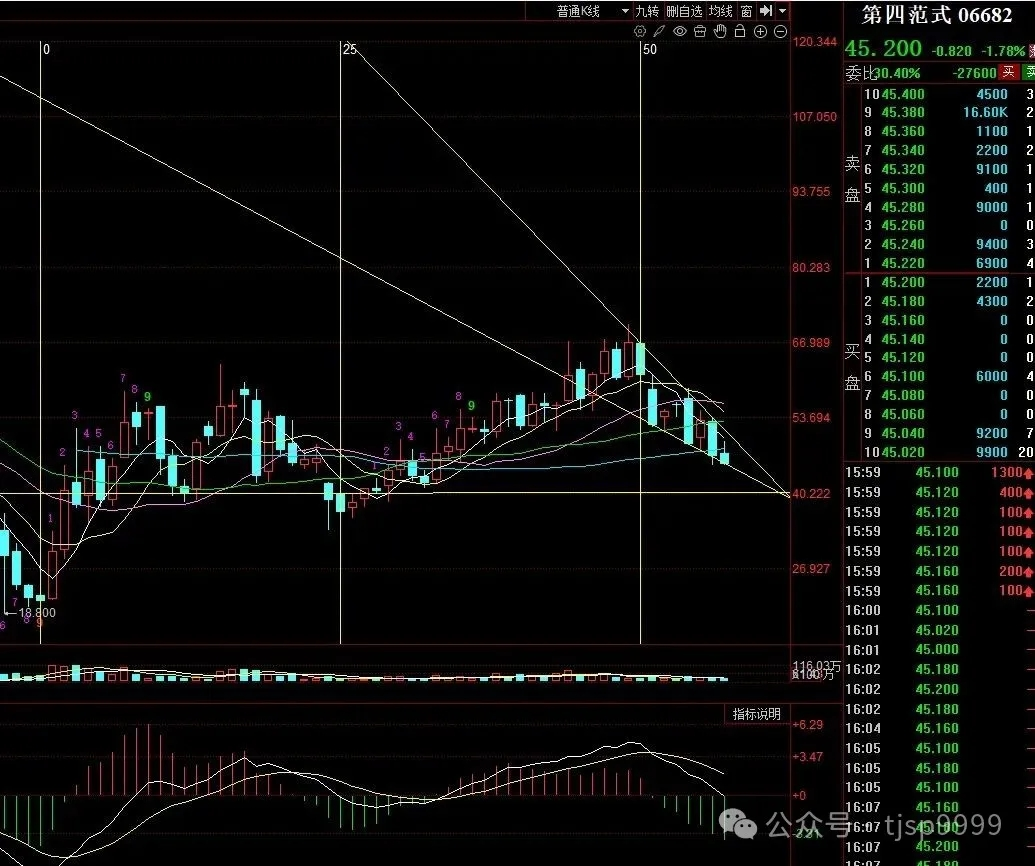Toggle the 九转 indicator button
The width and height of the screenshot is (1035, 866).
[x=647, y=11]
